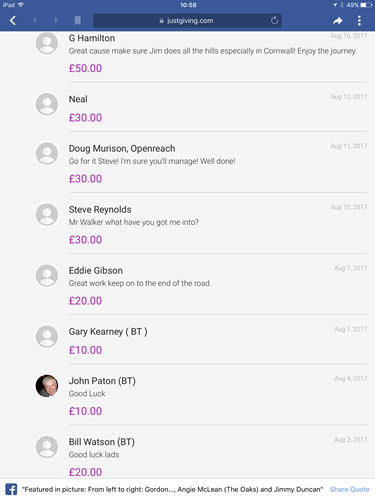This screenshot has width=375, height=500.
Task: Tap G Hamilton's avatar placeholder
Action: [47, 43]
